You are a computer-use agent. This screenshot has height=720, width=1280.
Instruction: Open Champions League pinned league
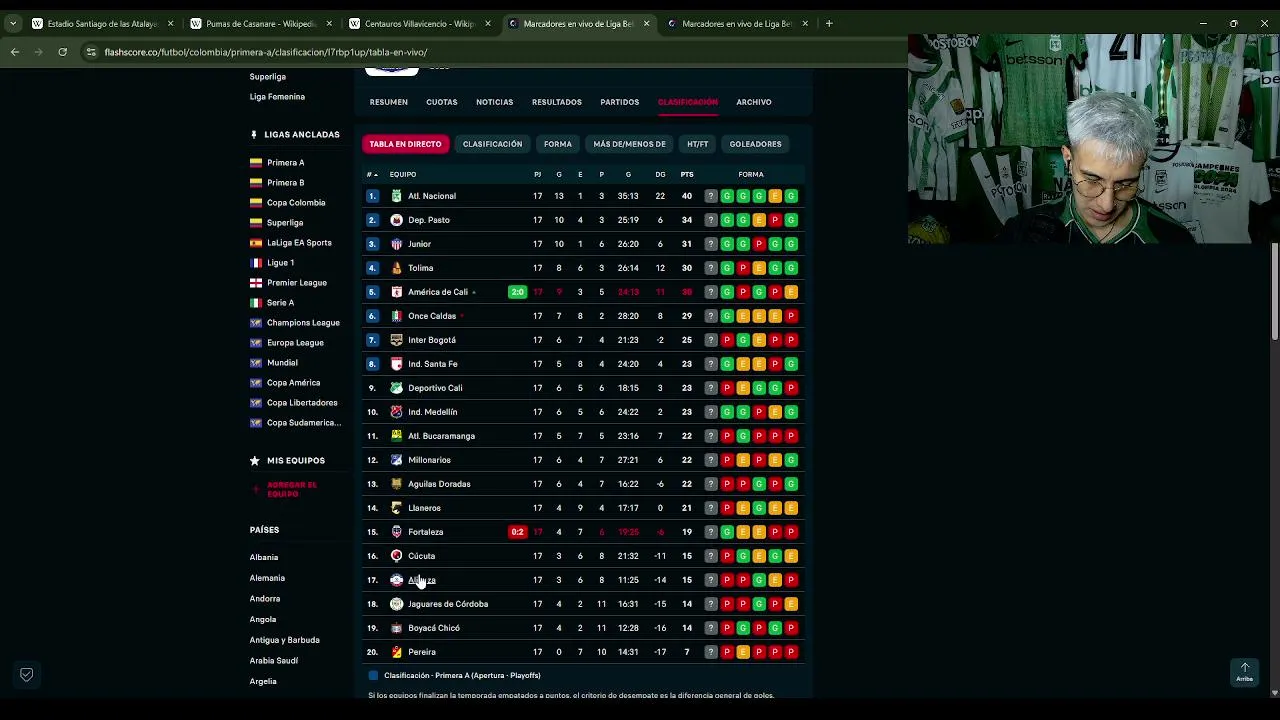point(302,322)
